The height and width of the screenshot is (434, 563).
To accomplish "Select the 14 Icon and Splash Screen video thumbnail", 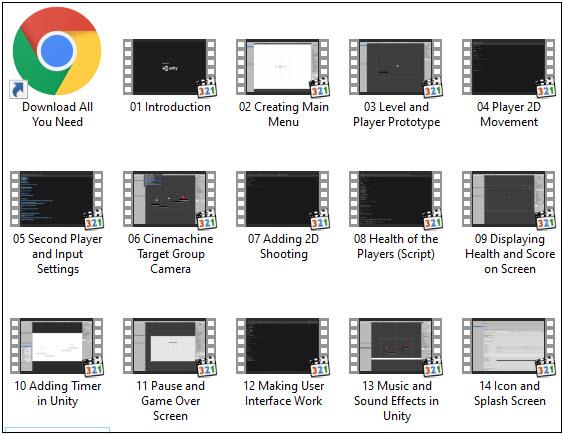I will coord(509,346).
